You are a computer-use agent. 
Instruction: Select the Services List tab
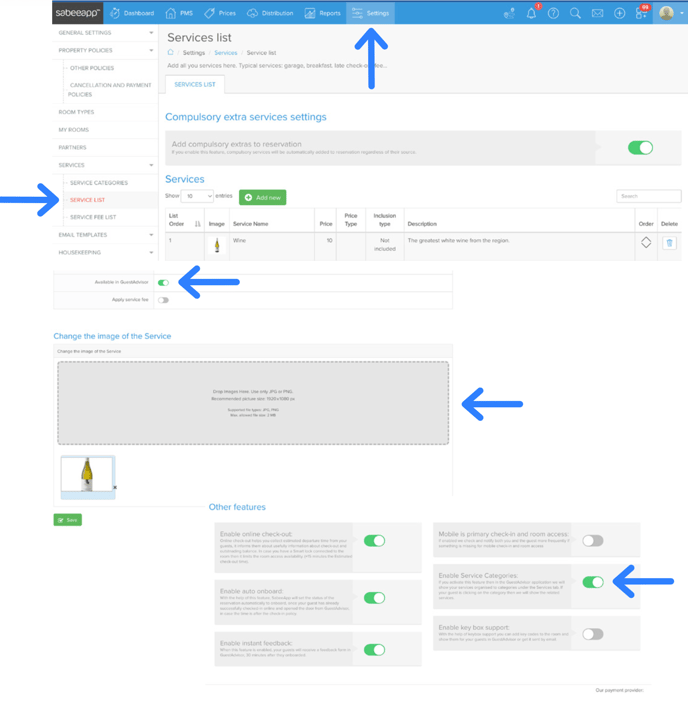(195, 85)
